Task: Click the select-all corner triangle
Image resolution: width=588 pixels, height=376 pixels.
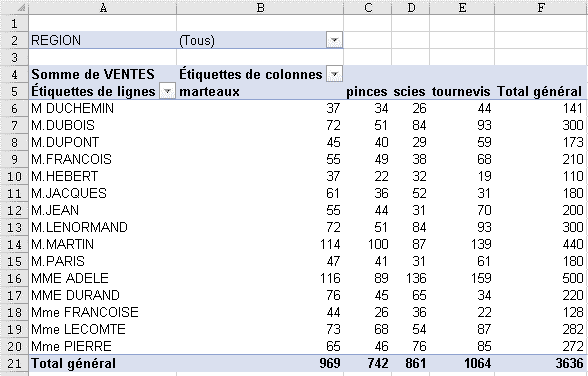Action: click(15, 7)
